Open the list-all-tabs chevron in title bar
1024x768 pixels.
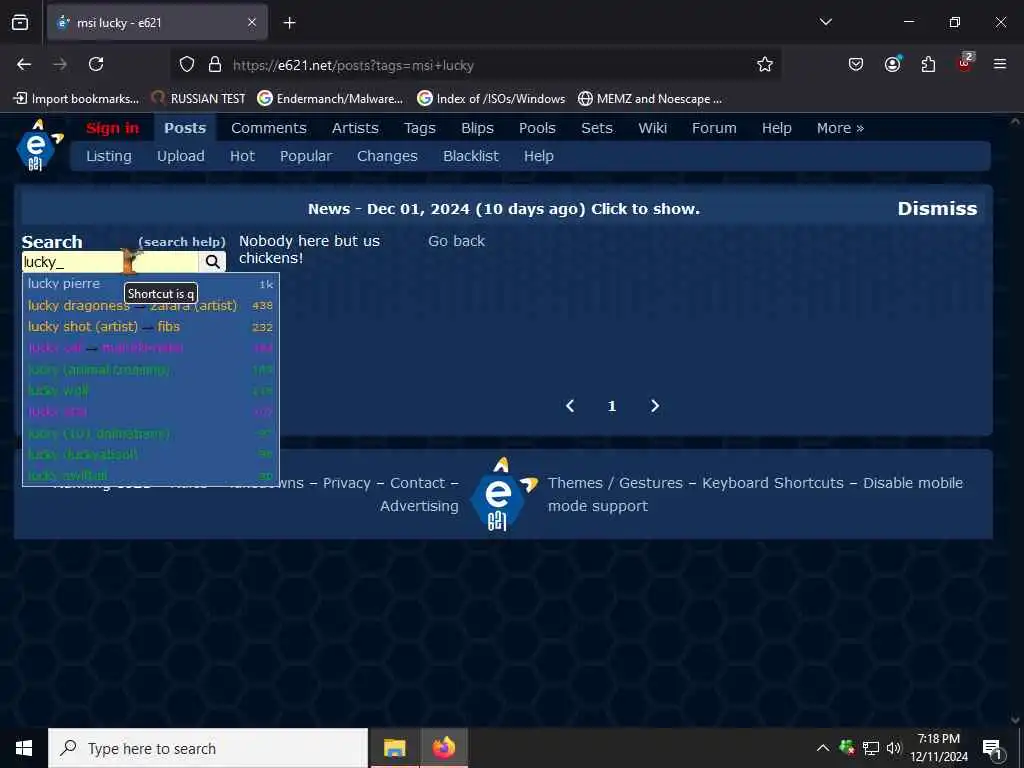coord(825,22)
